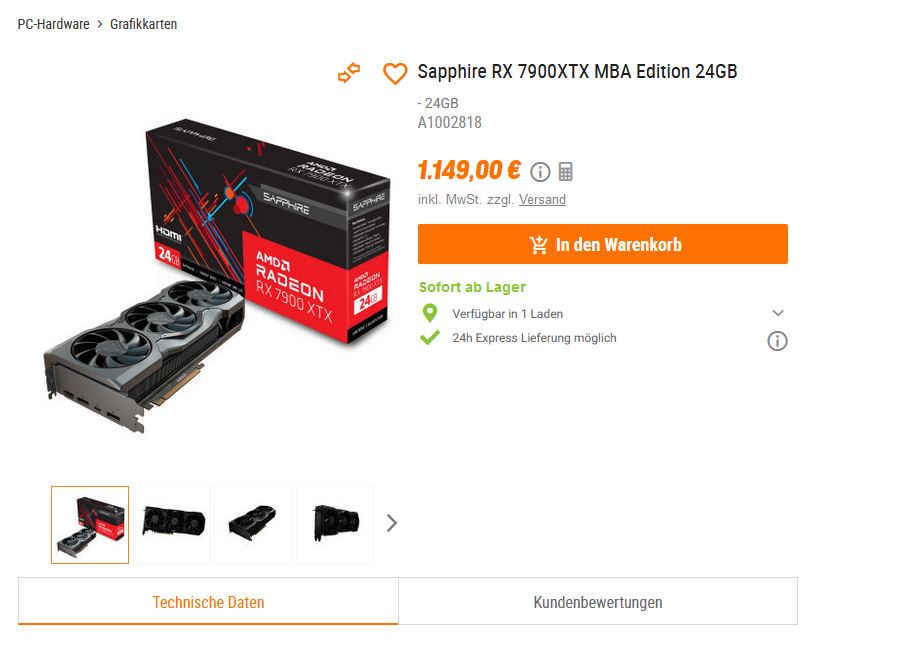Add product to wishlist with heart icon
The width and height of the screenshot is (917, 648).
[395, 74]
